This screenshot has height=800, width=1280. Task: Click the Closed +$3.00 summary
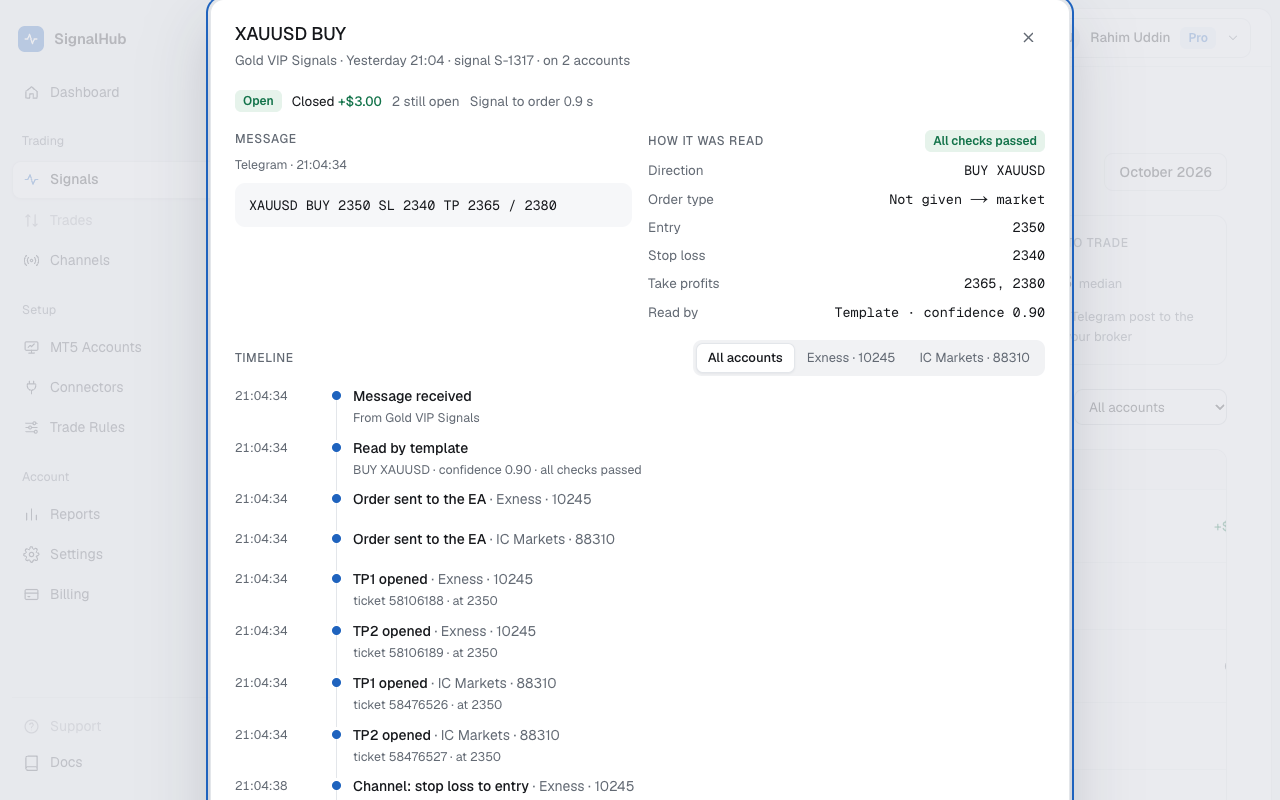337,101
